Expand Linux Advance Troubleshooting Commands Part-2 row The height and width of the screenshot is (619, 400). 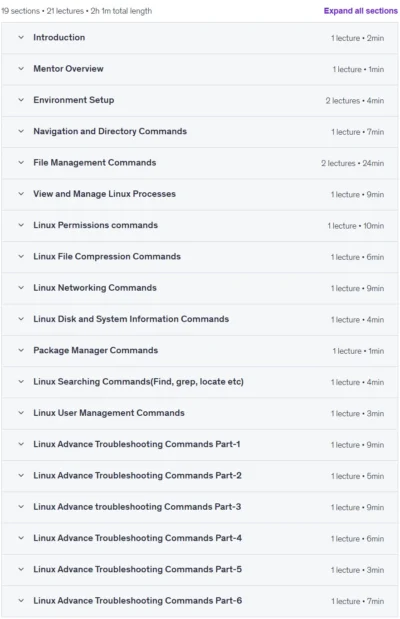[x=199, y=476]
